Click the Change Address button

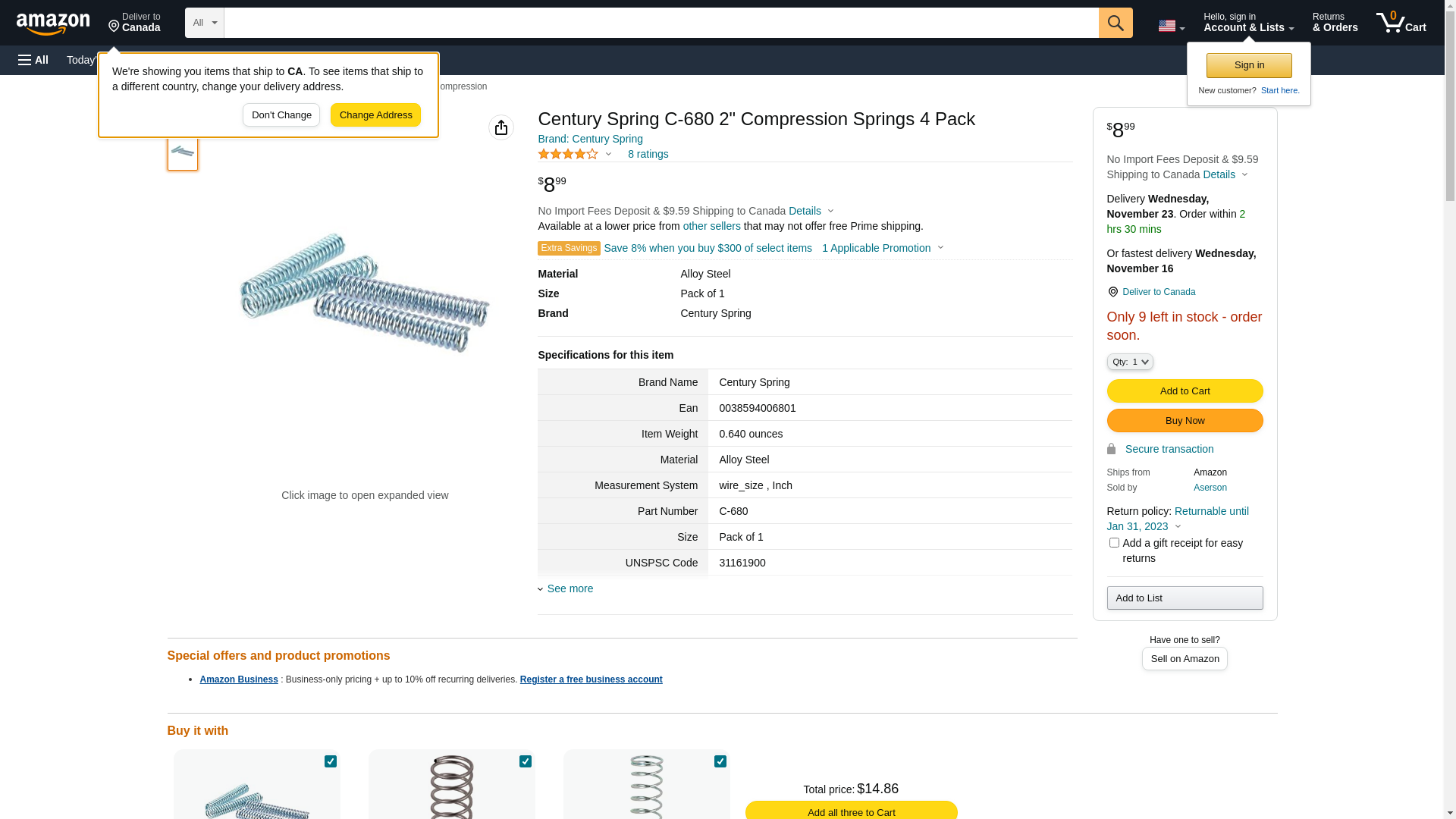(375, 115)
